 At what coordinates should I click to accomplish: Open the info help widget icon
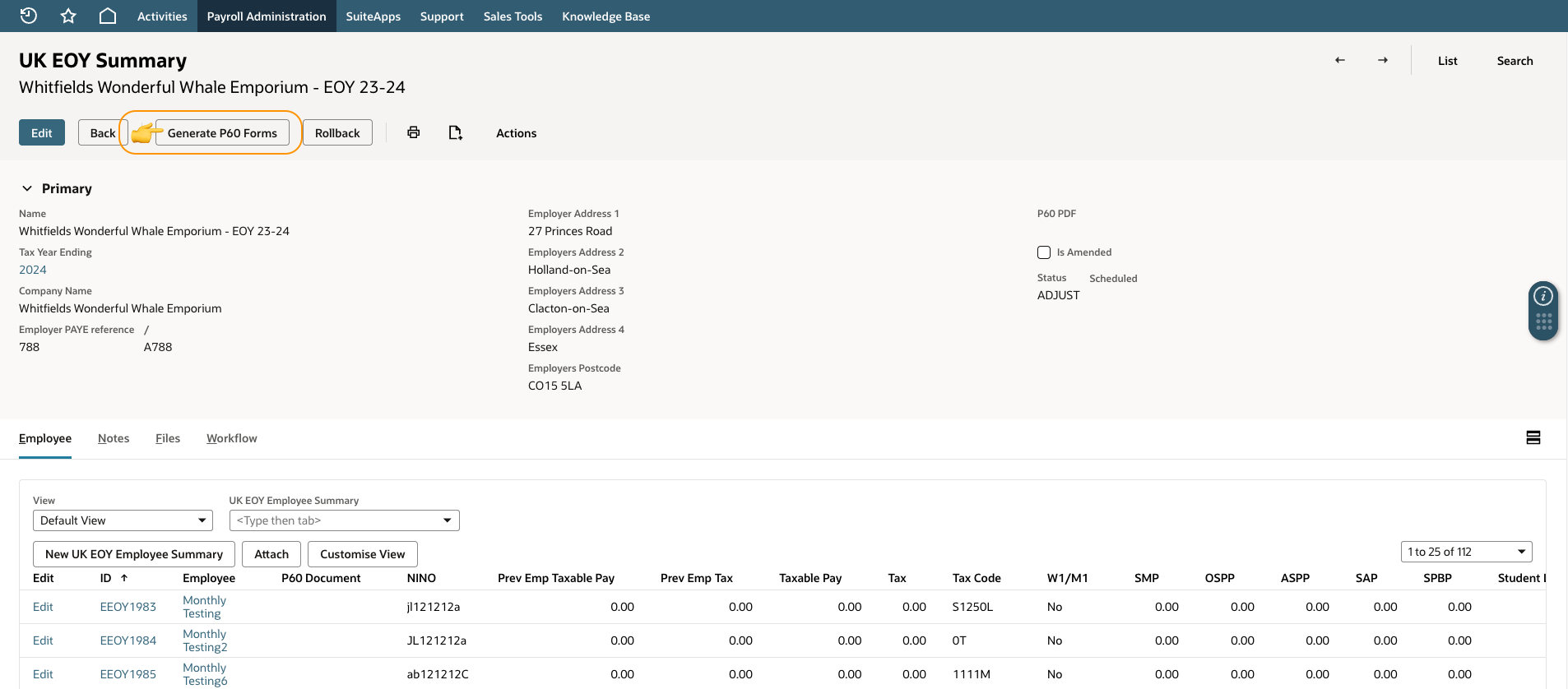[x=1543, y=296]
